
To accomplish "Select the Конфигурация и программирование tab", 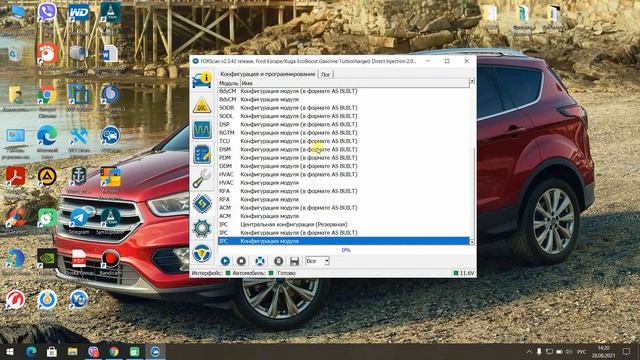I will click(x=268, y=74).
